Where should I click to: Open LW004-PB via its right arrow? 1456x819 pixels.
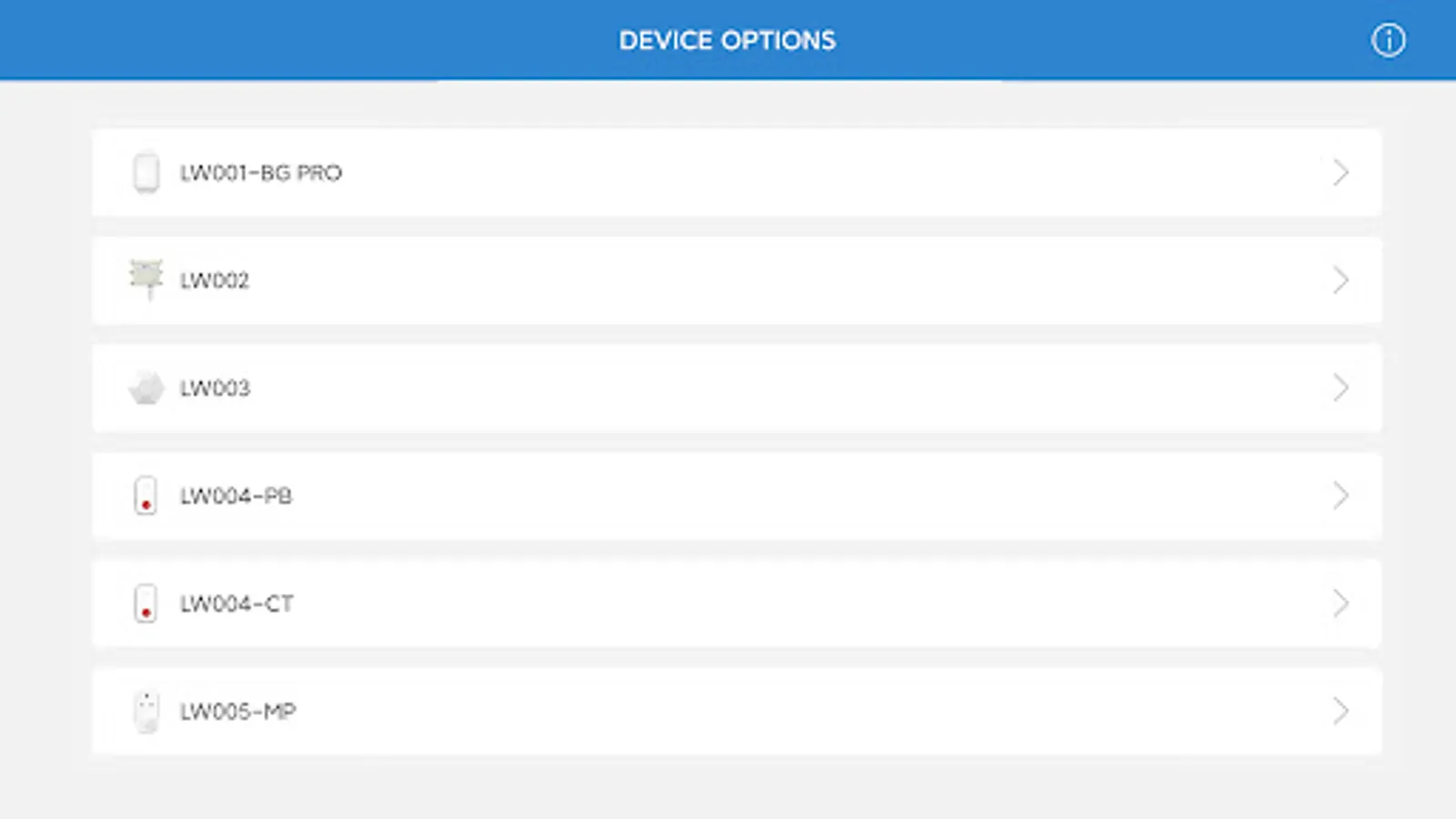click(1340, 496)
